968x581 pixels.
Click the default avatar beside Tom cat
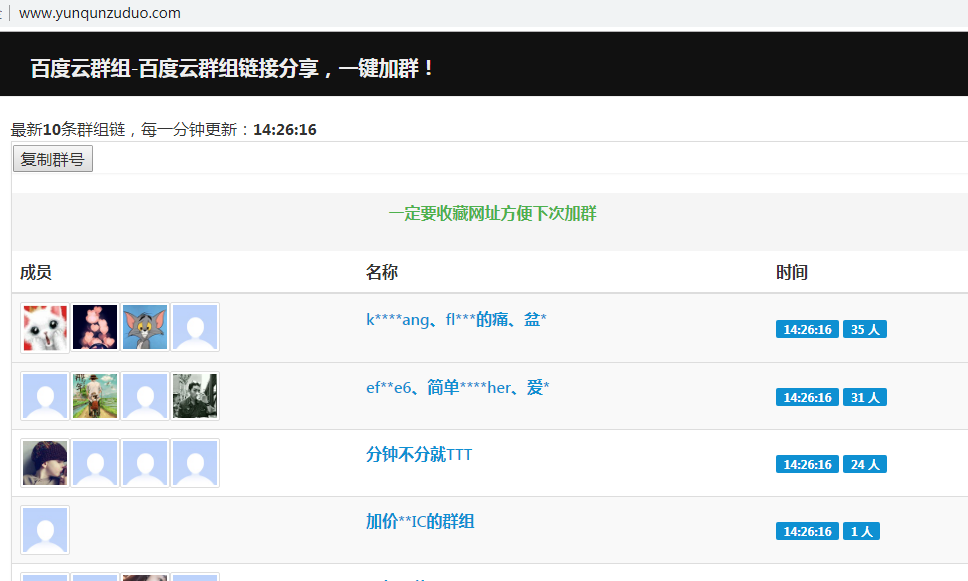click(x=195, y=327)
